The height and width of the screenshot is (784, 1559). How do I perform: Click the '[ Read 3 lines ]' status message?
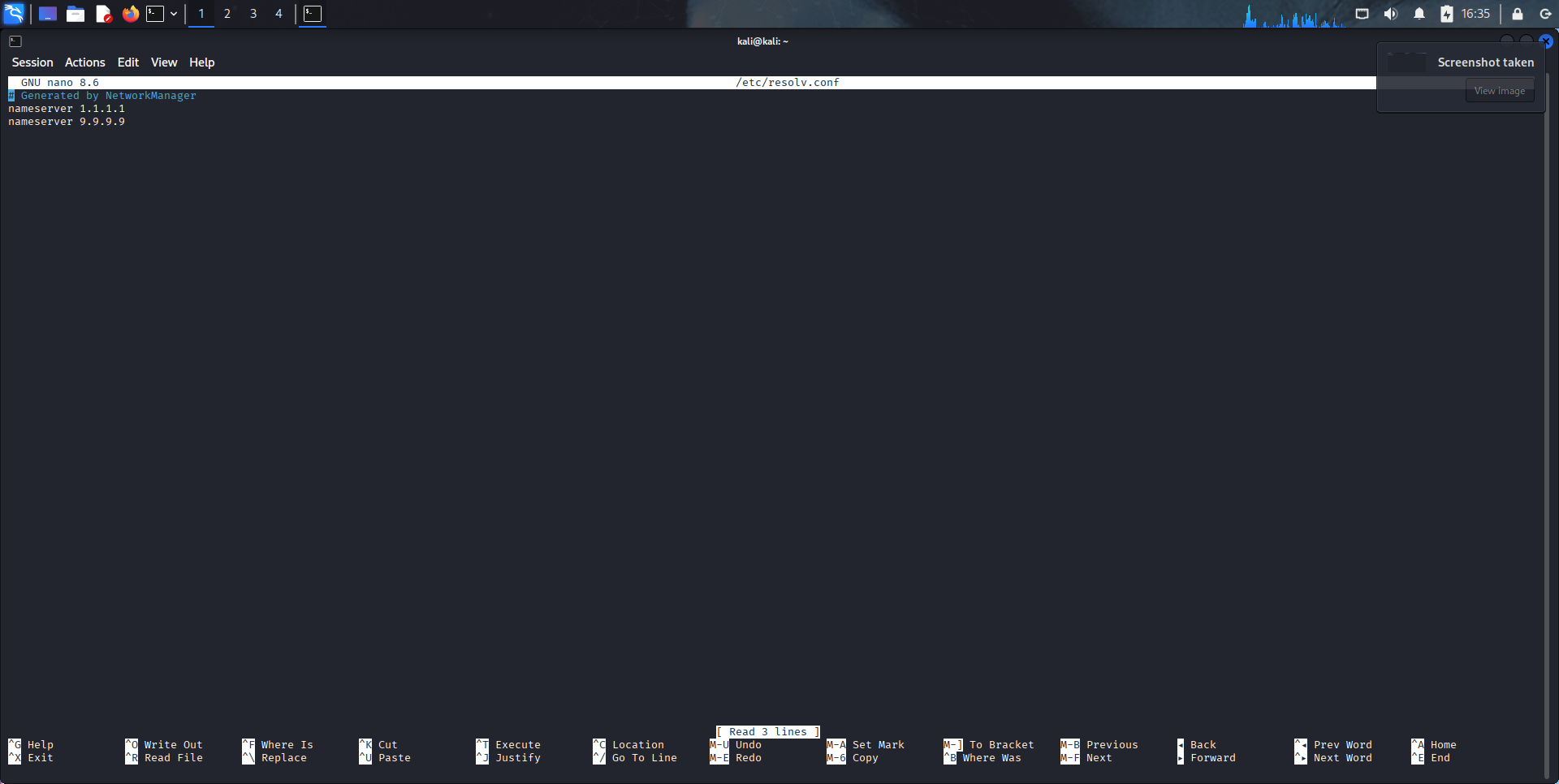(768, 732)
